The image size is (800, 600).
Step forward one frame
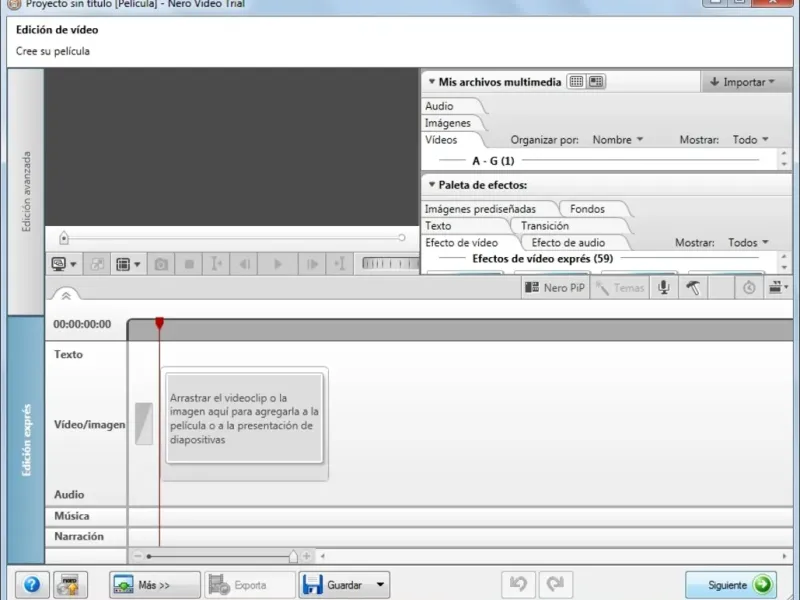[x=312, y=264]
